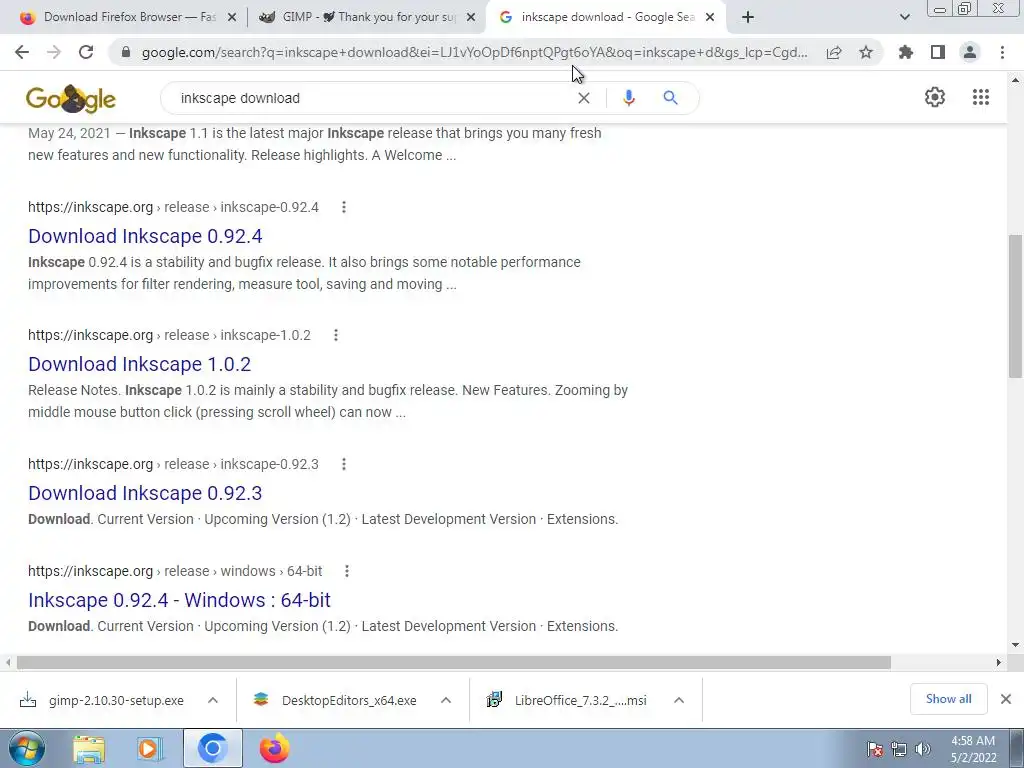Close the GIMP tab
Image resolution: width=1024 pixels, height=768 pixels.
(x=471, y=18)
